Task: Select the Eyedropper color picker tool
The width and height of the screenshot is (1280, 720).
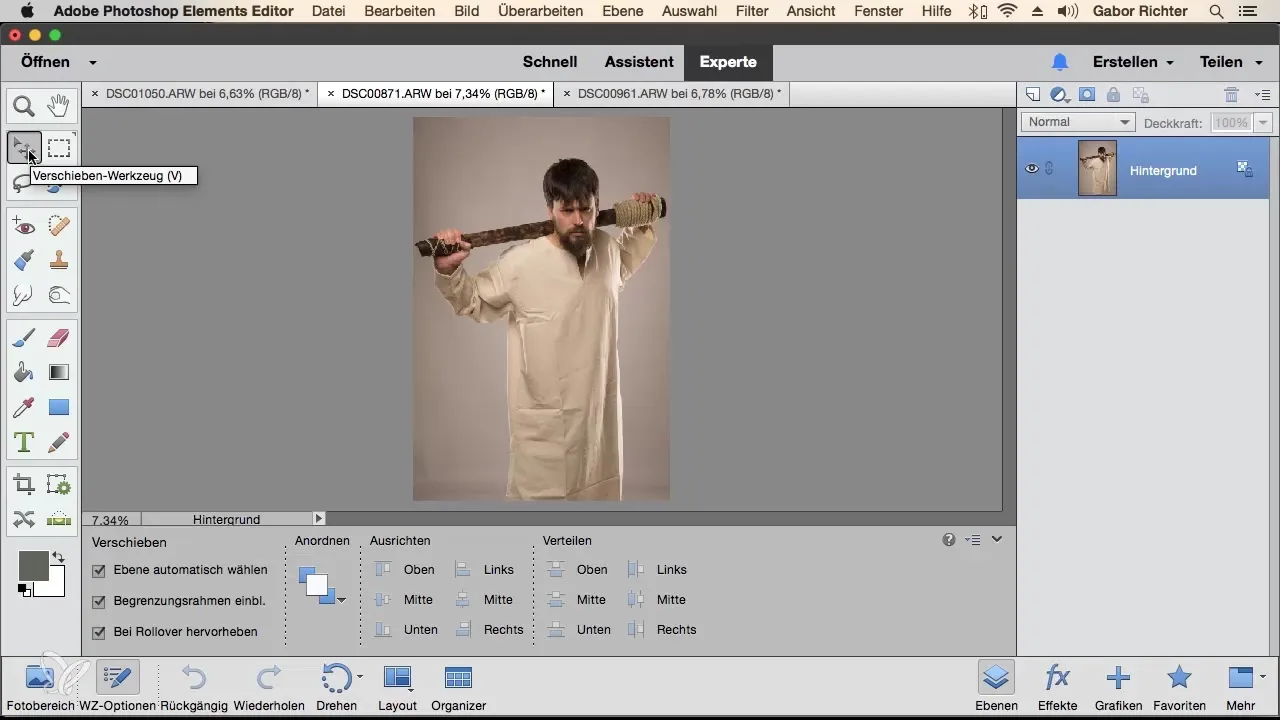Action: [24, 407]
